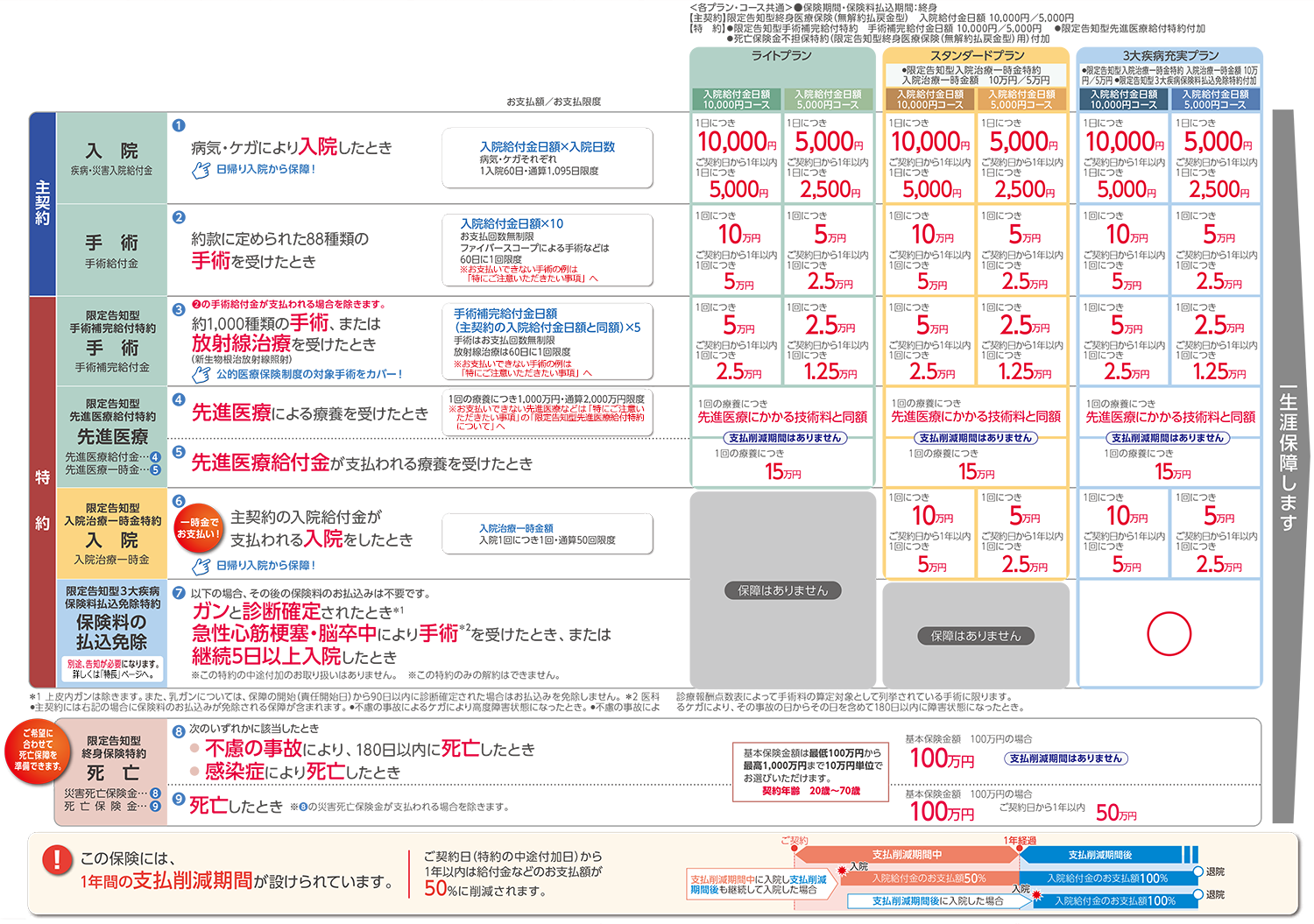Click the number 7 circle beside 以下の場合

(x=179, y=593)
